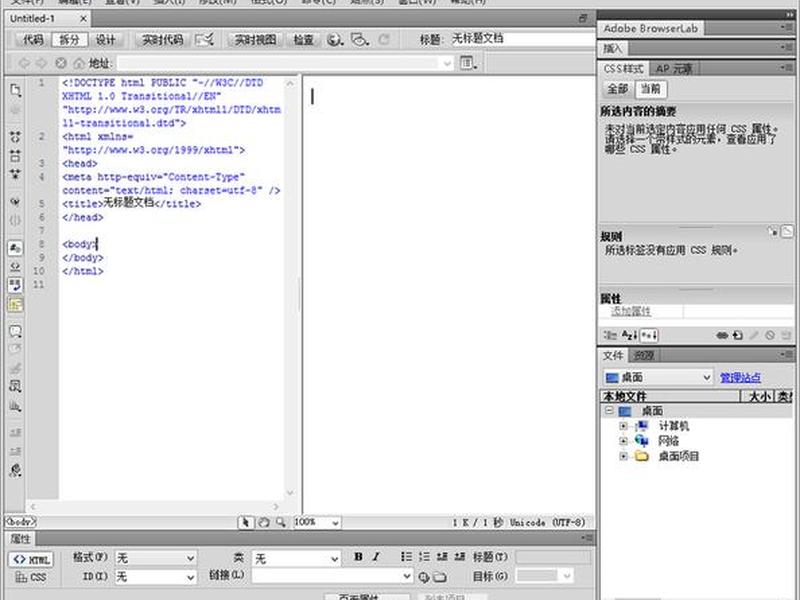Click the unordered list icon in the Properties panel
The height and width of the screenshot is (600, 800).
pyautogui.click(x=406, y=557)
